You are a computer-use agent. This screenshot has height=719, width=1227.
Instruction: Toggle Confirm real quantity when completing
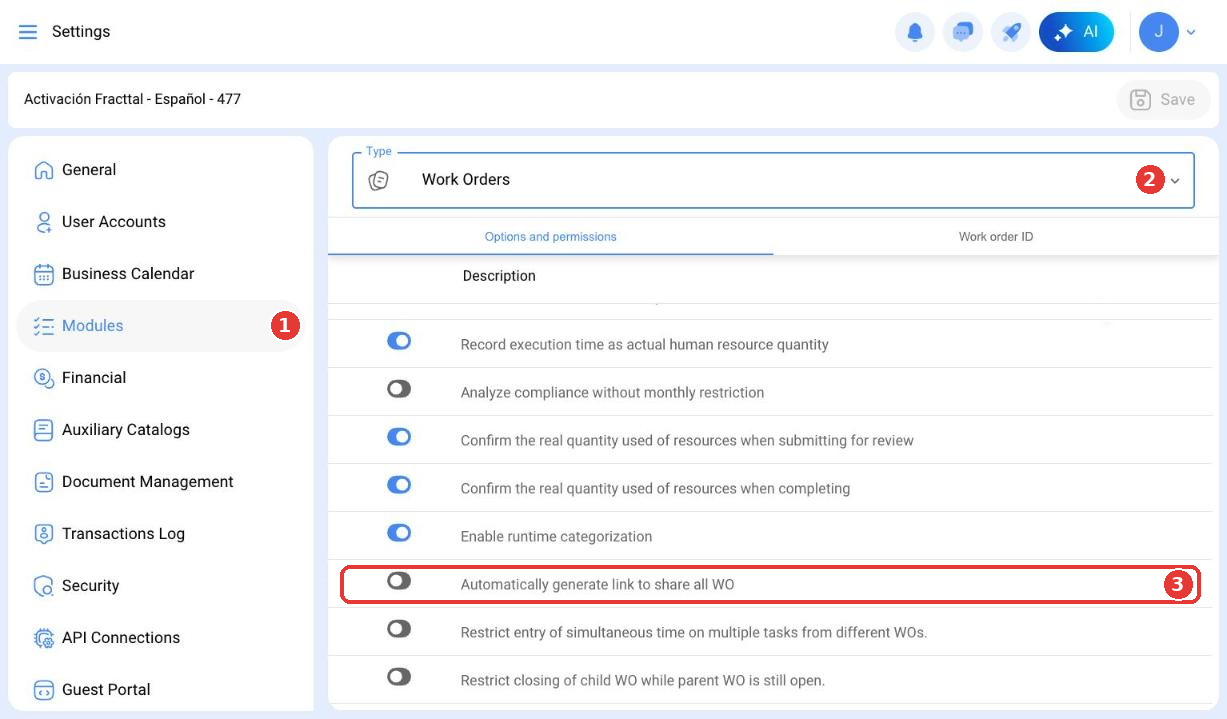(399, 485)
